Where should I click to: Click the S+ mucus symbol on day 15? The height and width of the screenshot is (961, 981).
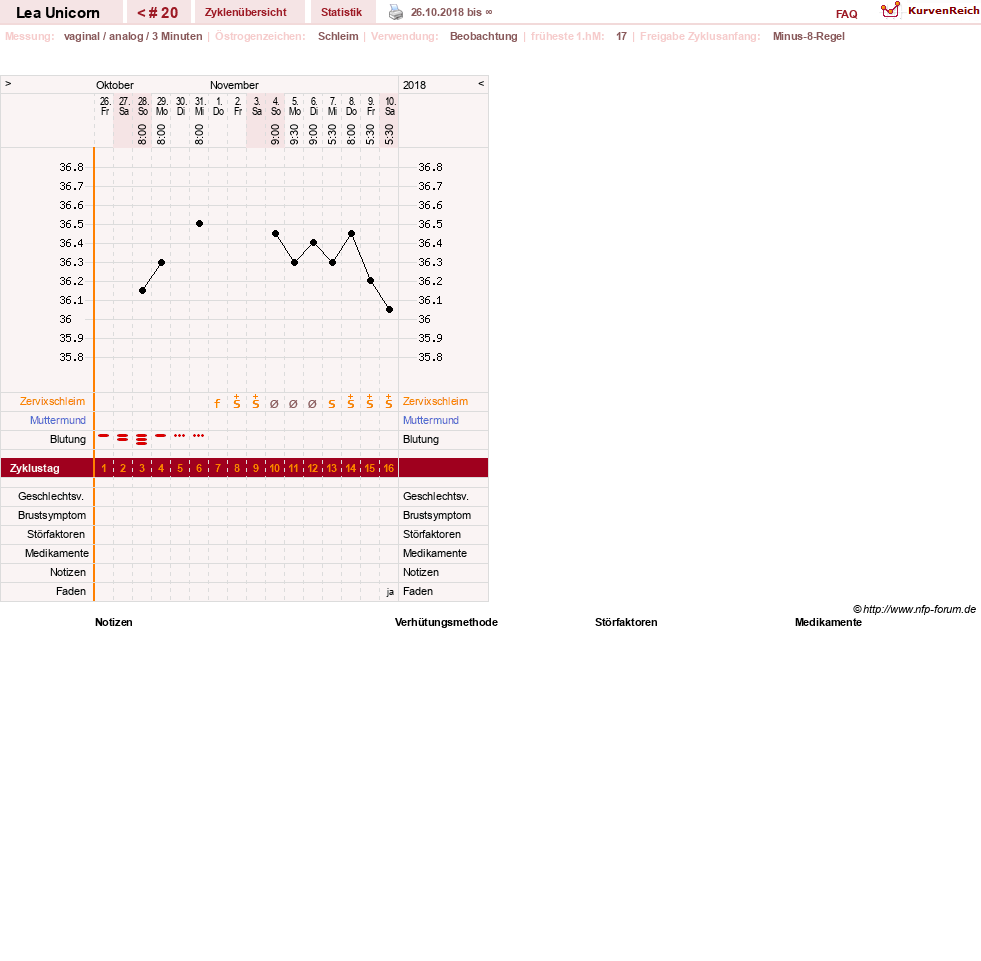(370, 402)
